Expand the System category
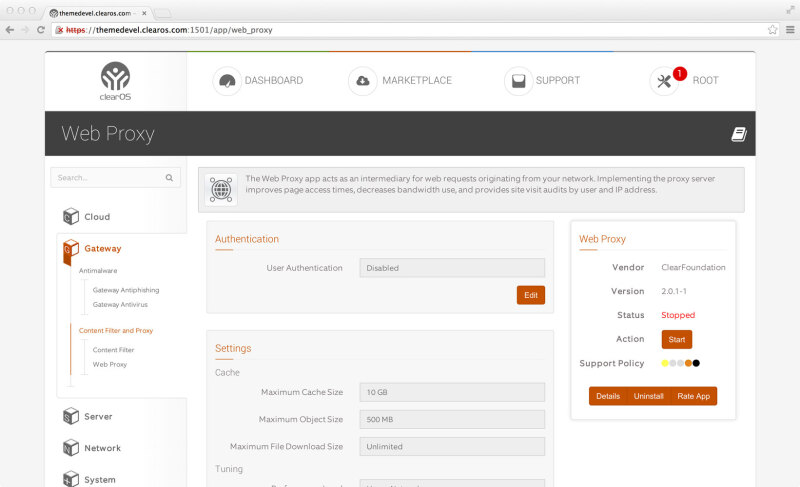The width and height of the screenshot is (800, 487). pos(99,480)
